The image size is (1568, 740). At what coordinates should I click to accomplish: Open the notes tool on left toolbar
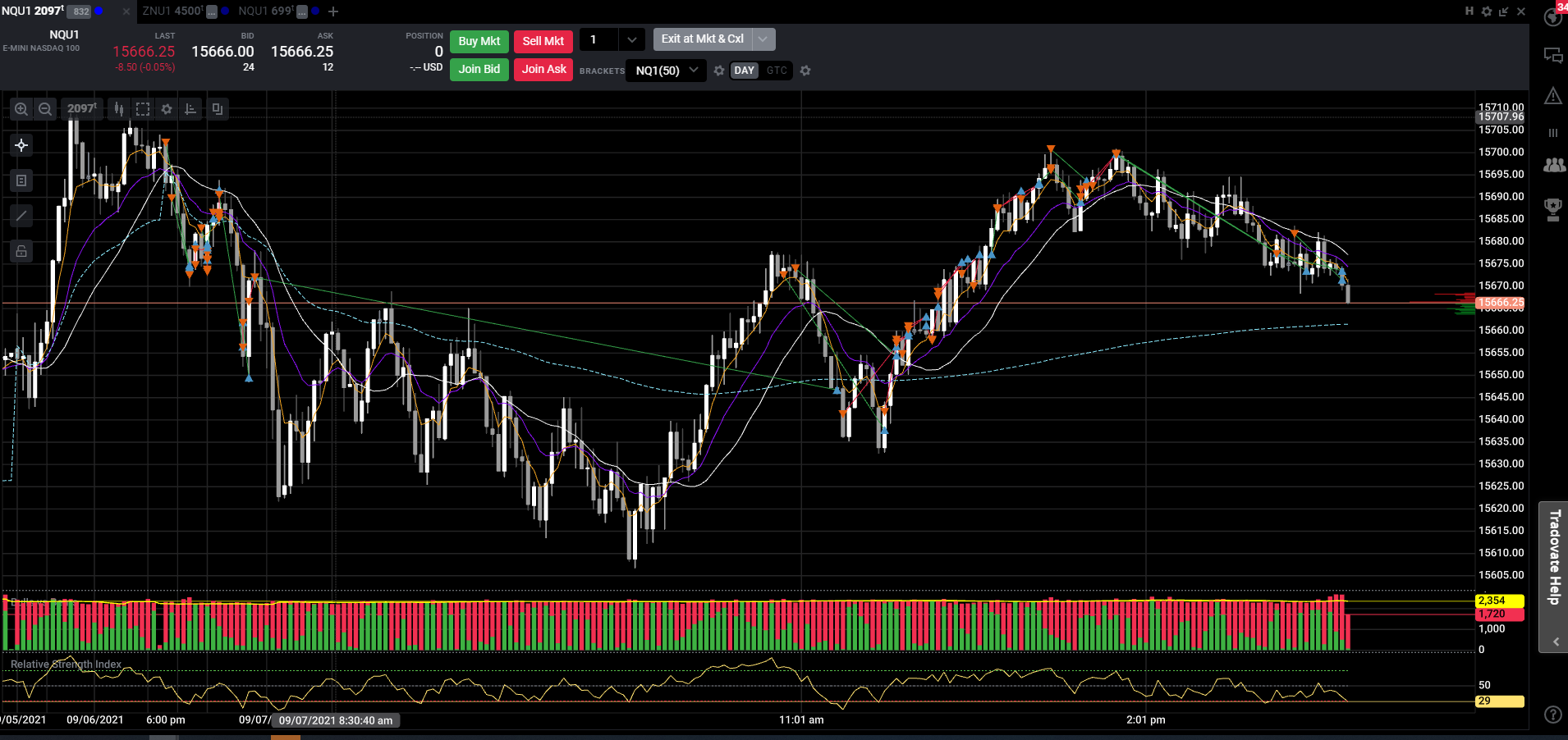(21, 180)
